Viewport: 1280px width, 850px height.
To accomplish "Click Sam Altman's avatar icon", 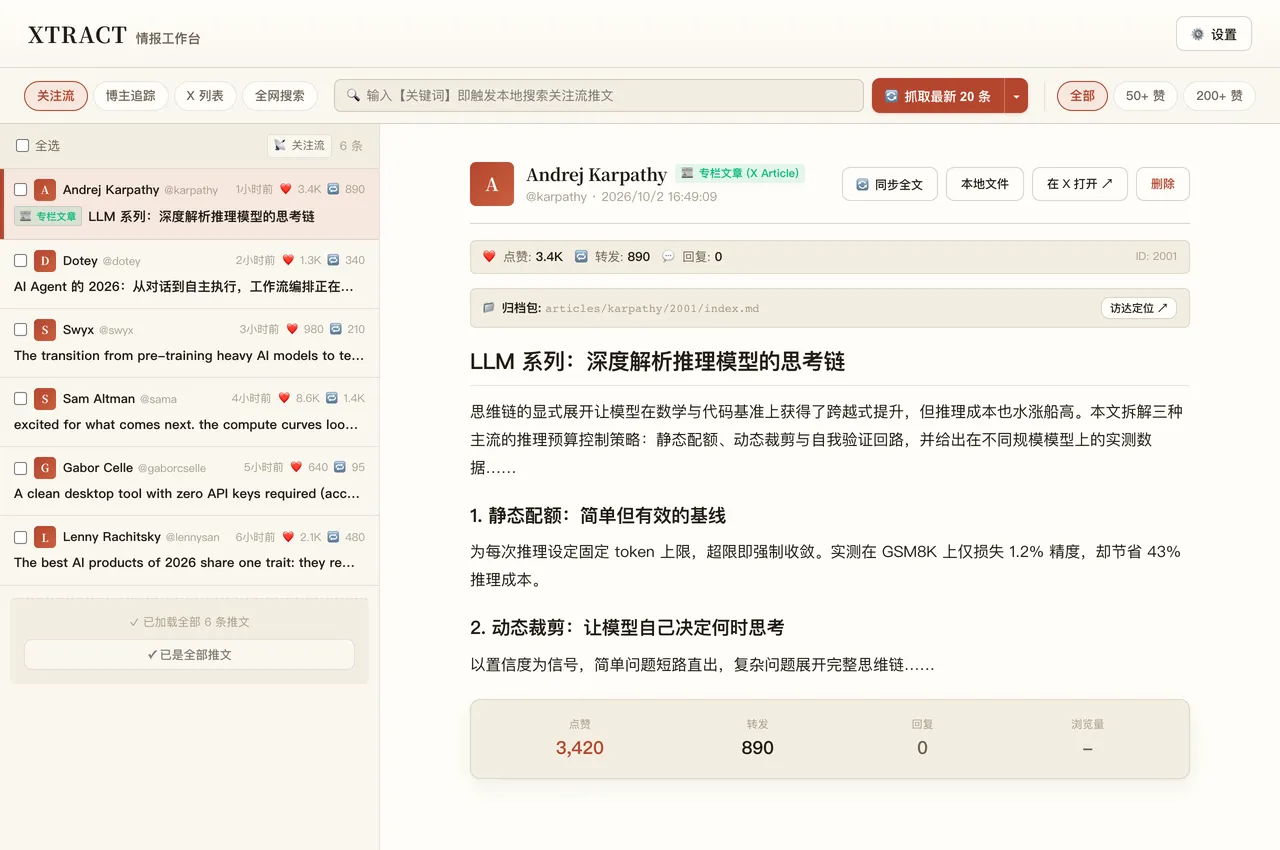I will click(x=44, y=399).
